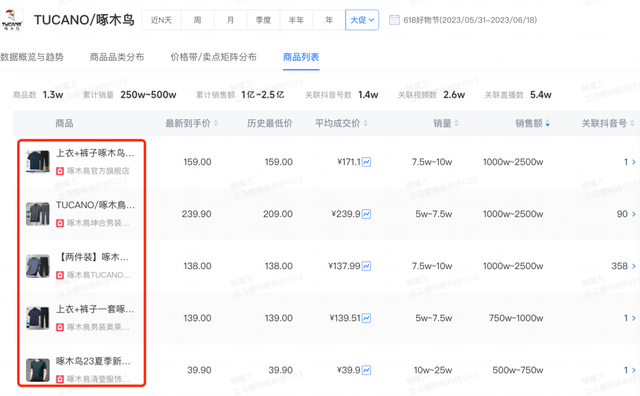This screenshot has height=396, width=640.
Task: Click revenue cell 500w~750w
Action: click(518, 370)
